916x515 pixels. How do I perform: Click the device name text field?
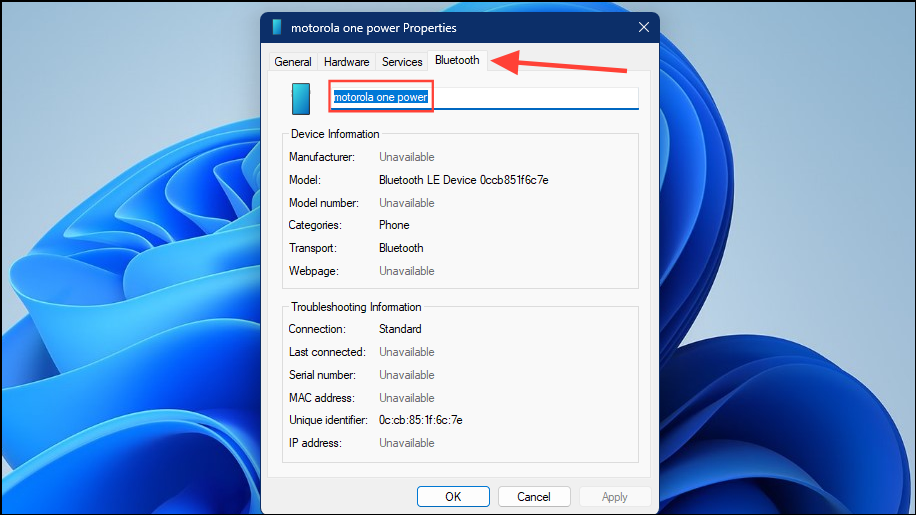pos(484,98)
